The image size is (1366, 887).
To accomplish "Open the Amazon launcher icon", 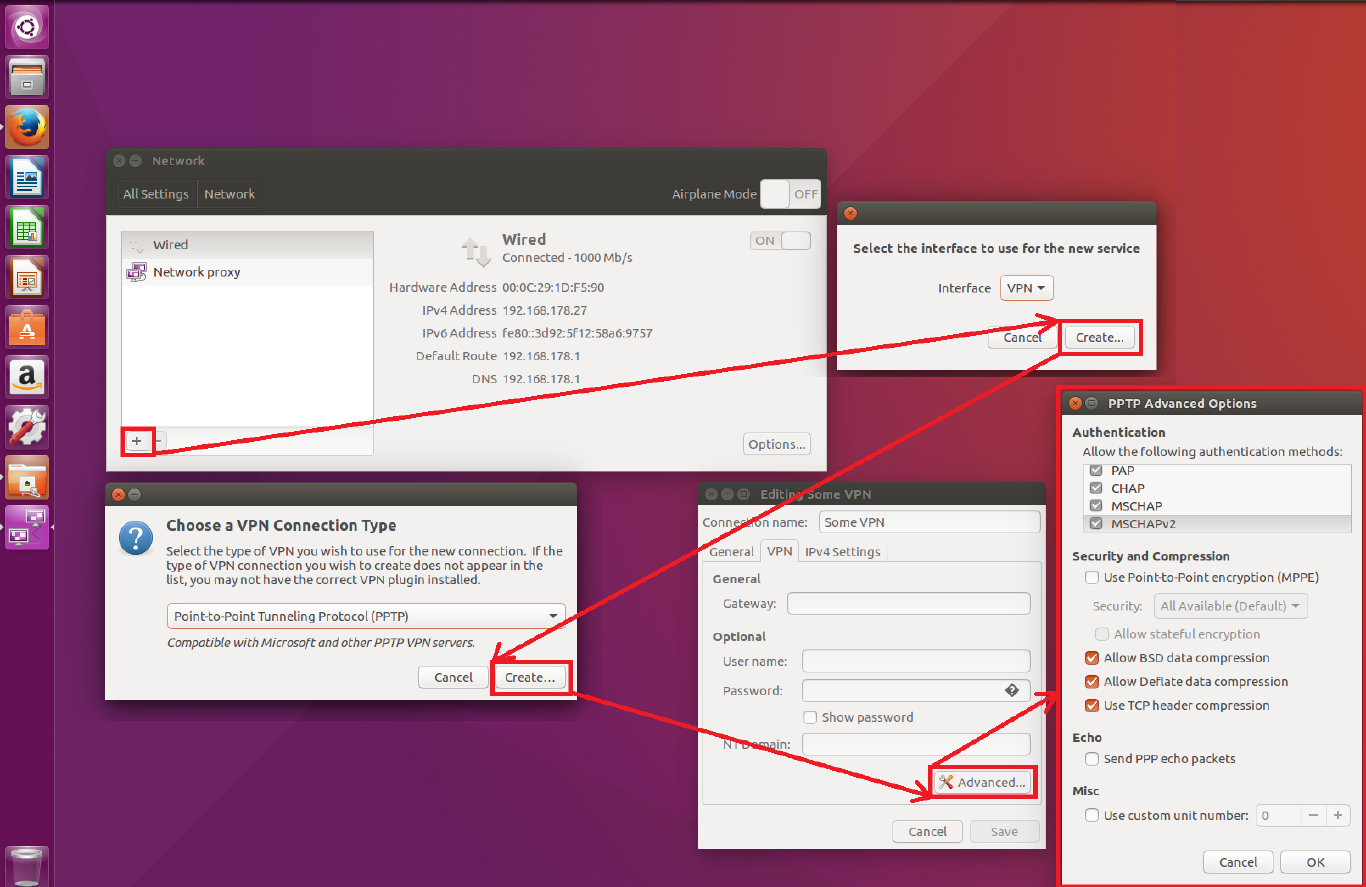I will click(27, 377).
